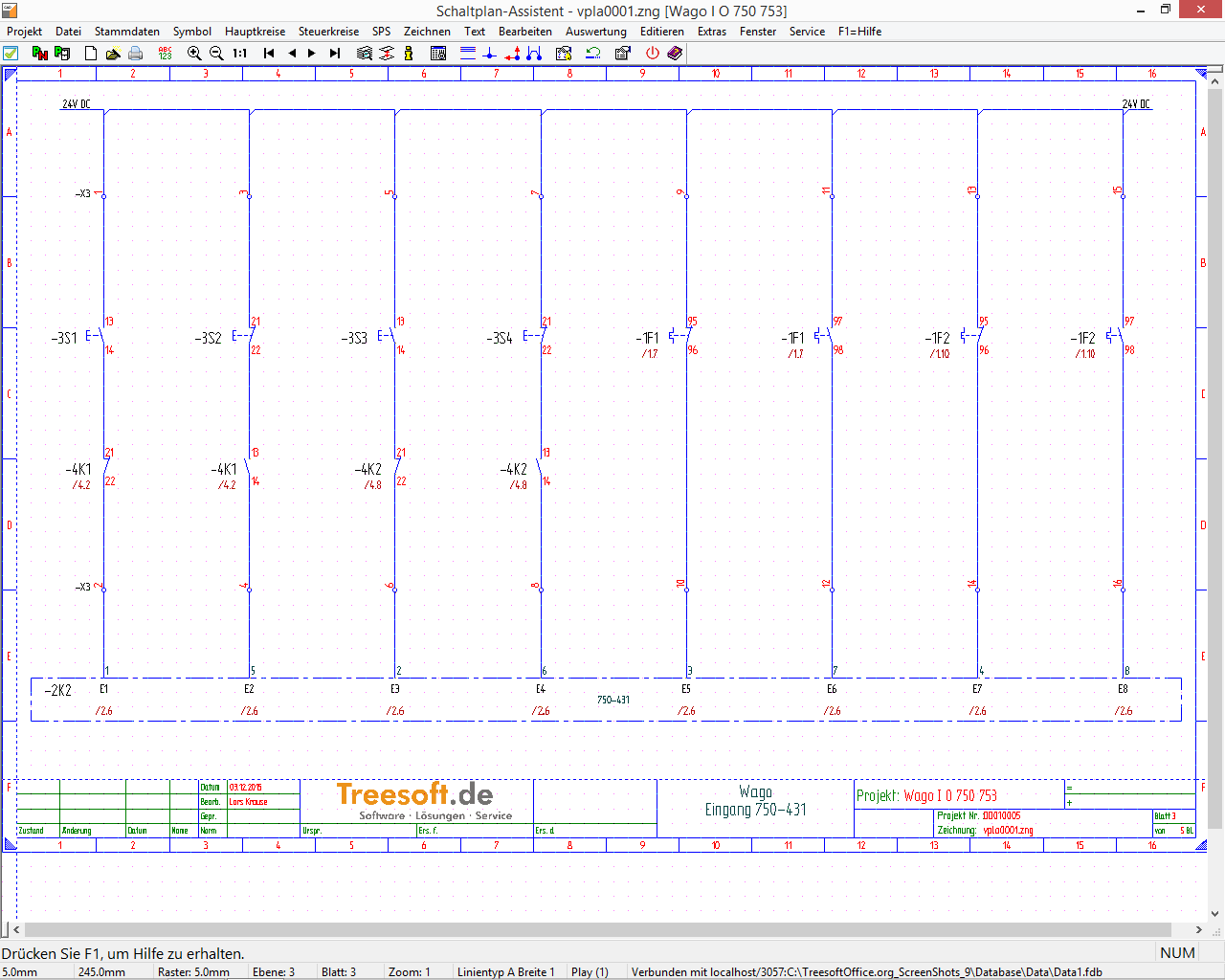The width and height of the screenshot is (1225, 980).
Task: Click the vertical scrollbar down arrow
Action: click(1215, 913)
